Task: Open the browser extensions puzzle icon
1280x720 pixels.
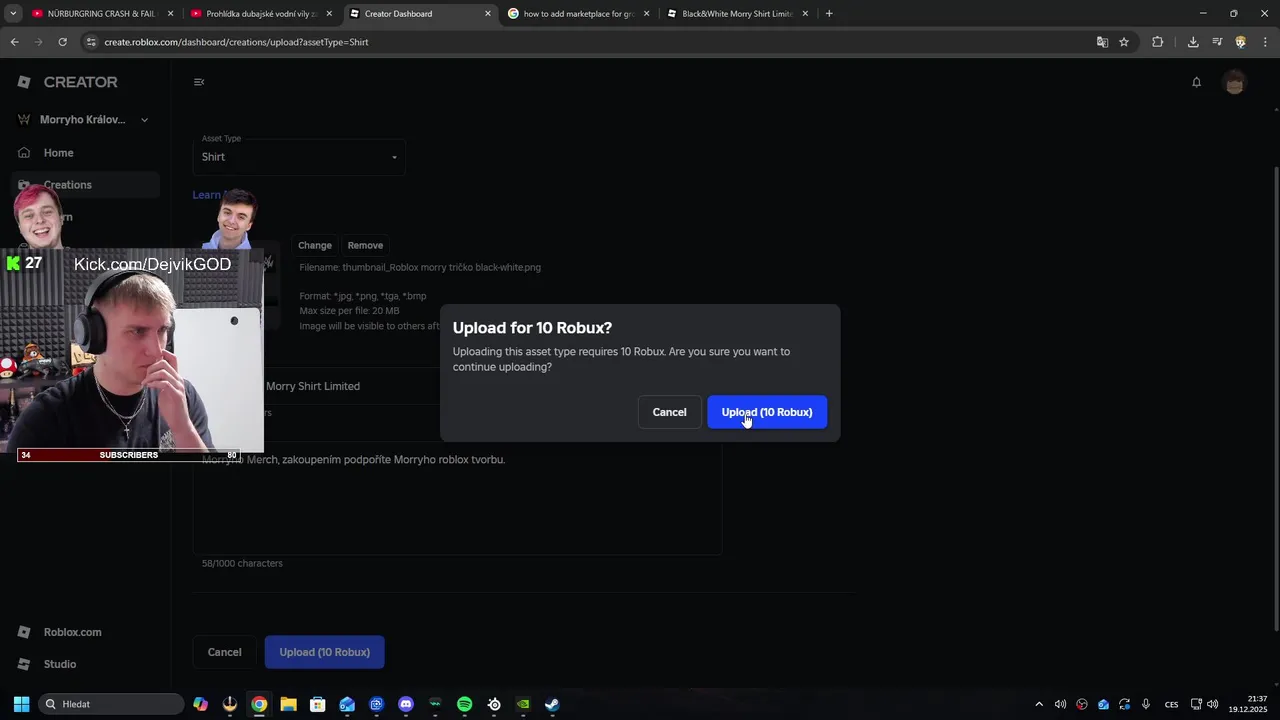Action: point(1158,42)
